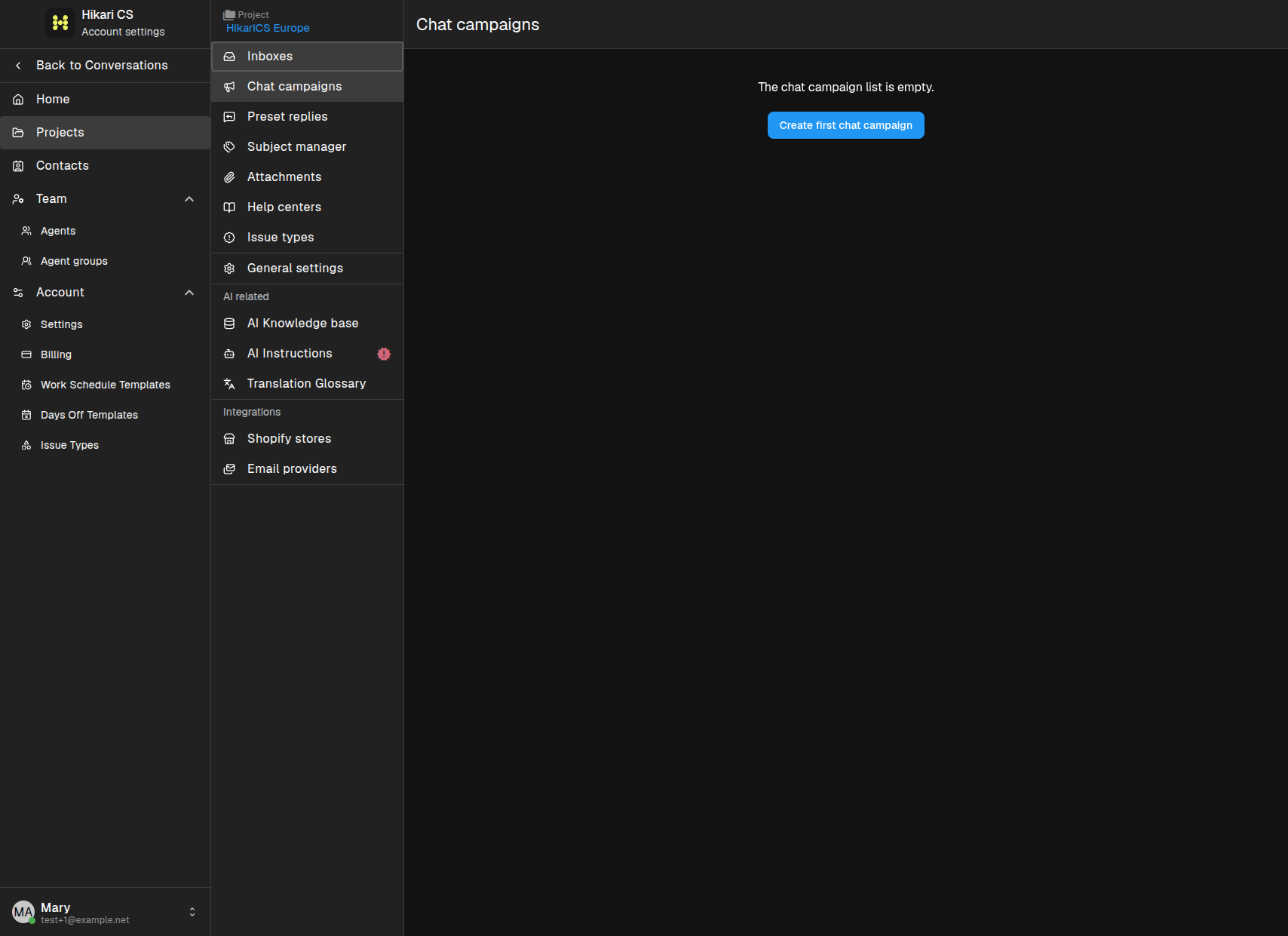Click the General settings gear icon
Screen dimensions: 1288x936
[x=229, y=269]
